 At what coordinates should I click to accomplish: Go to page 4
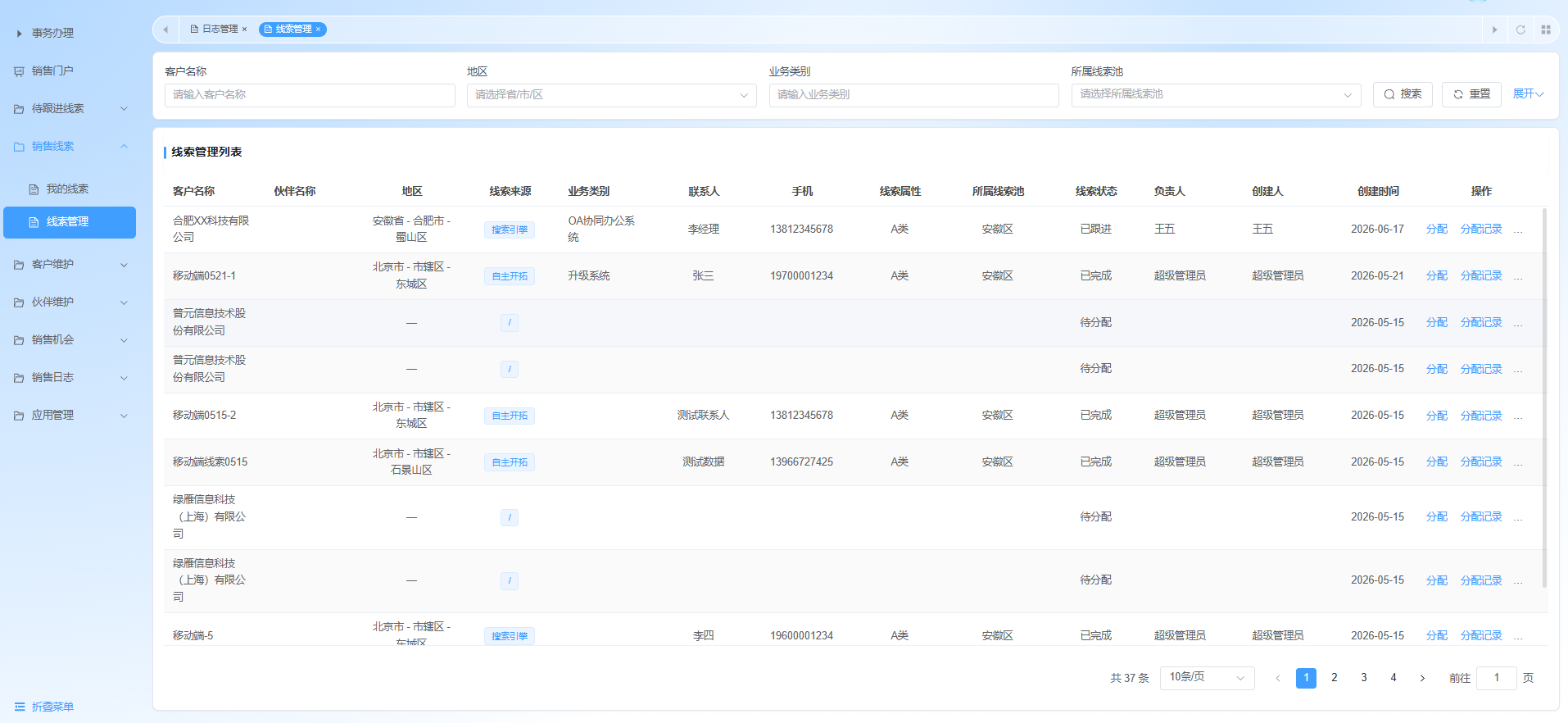coord(1394,678)
